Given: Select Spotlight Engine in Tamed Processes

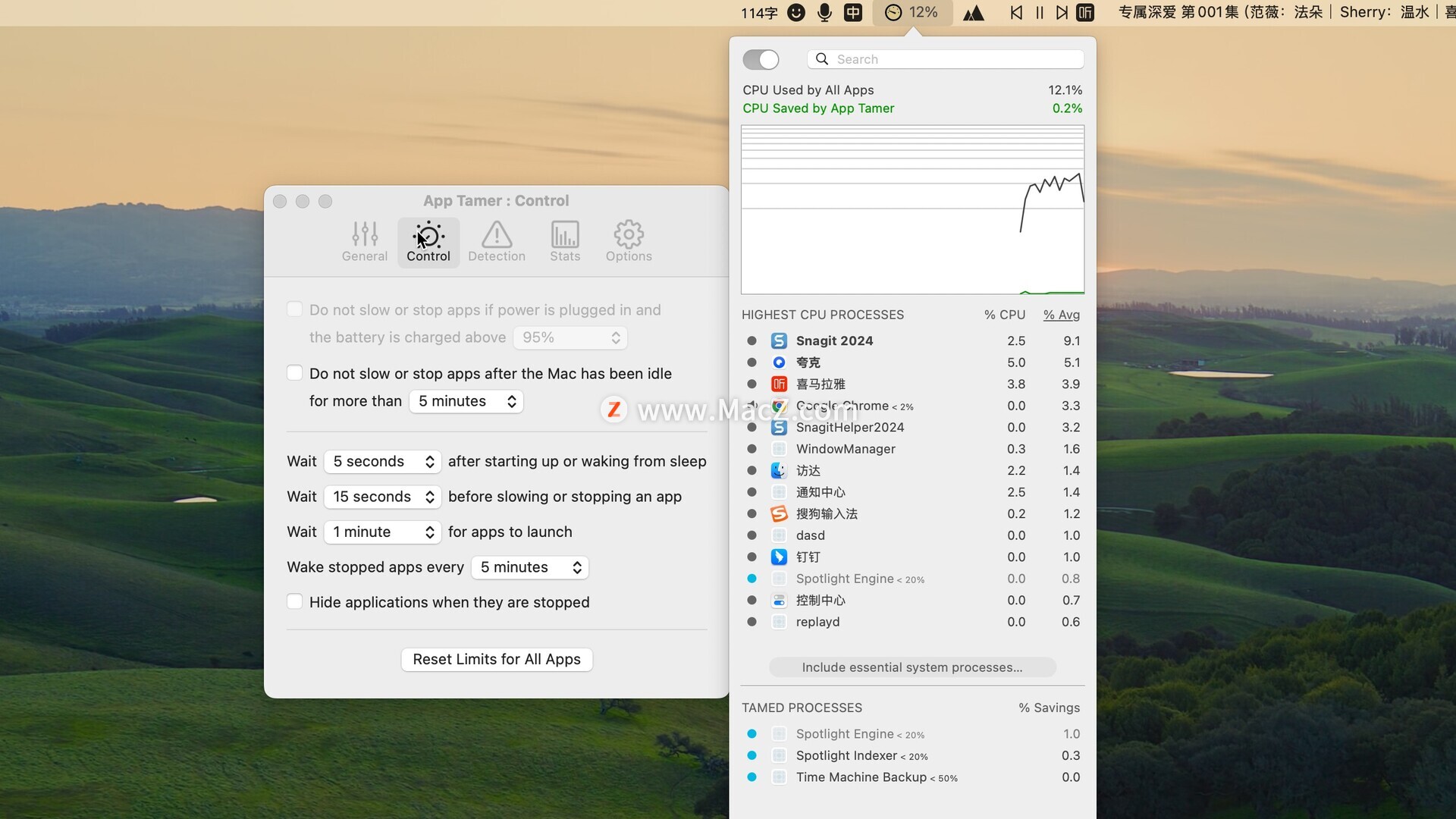Looking at the screenshot, I should coord(912,734).
